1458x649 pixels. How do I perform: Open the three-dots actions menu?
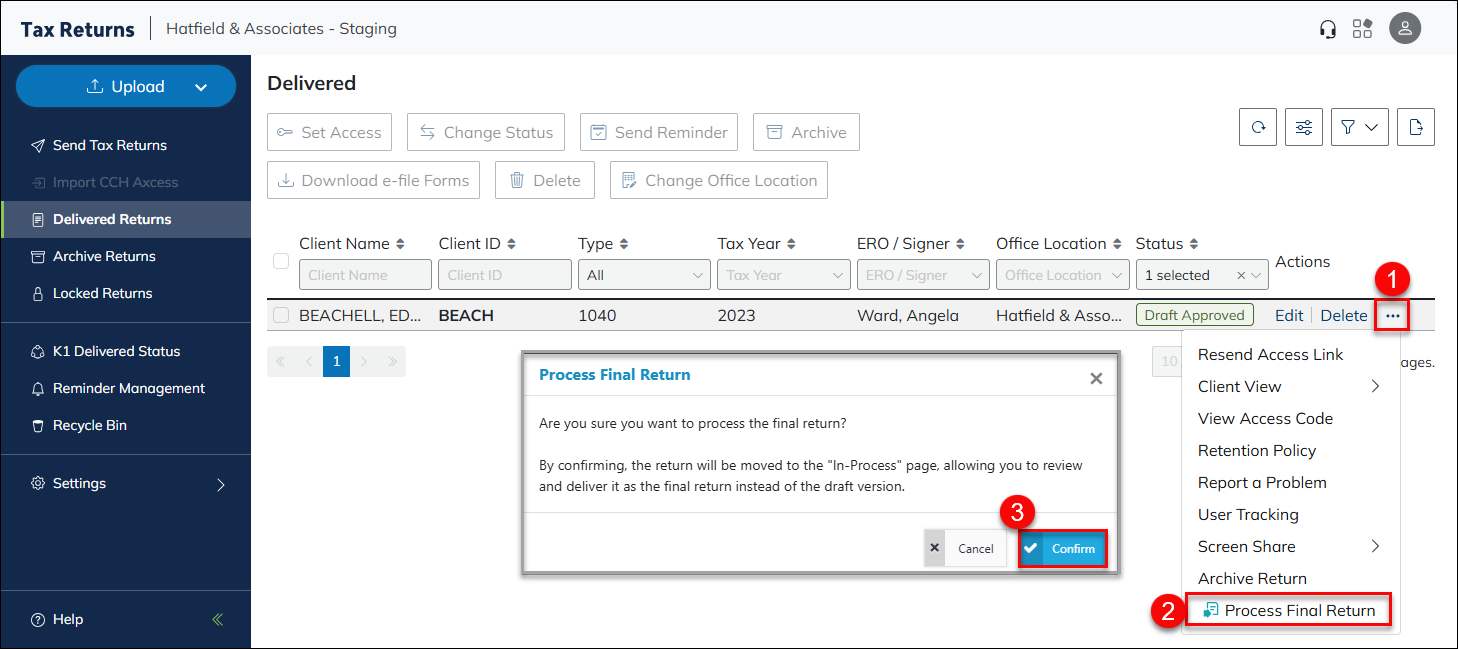coord(1392,316)
